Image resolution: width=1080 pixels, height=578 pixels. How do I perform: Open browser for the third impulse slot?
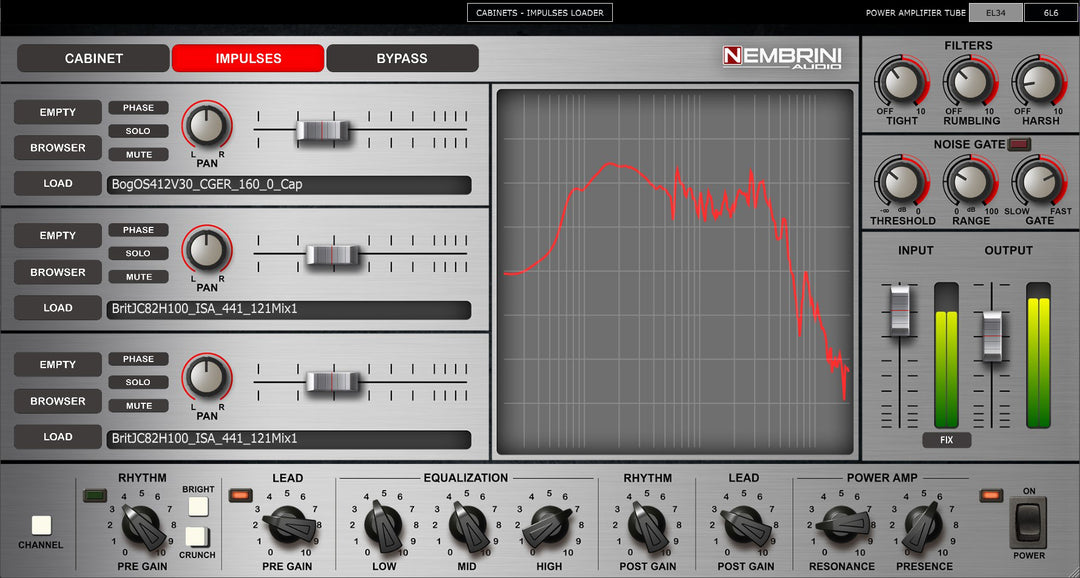coord(58,401)
